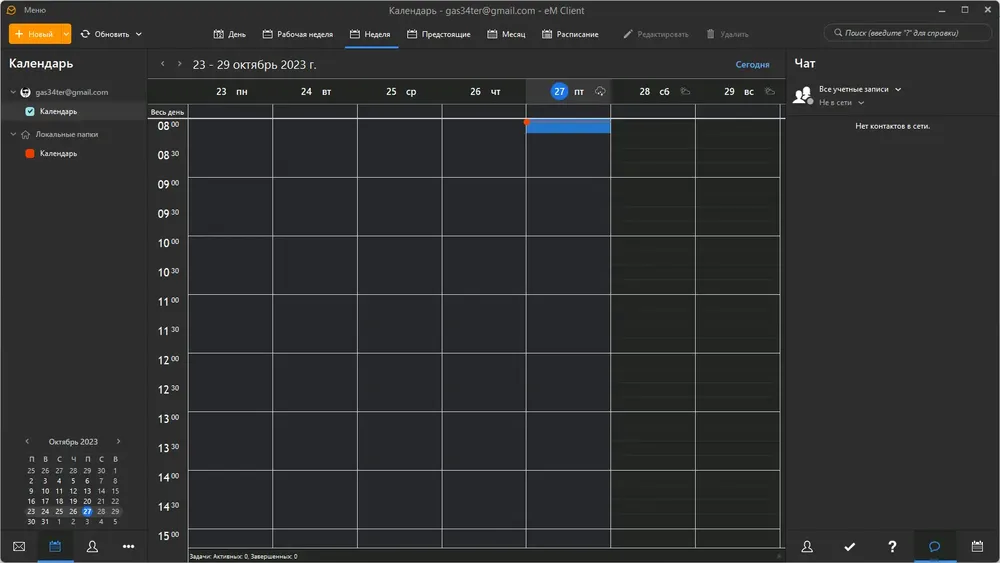Click the chat contacts avatar icon

[802, 96]
